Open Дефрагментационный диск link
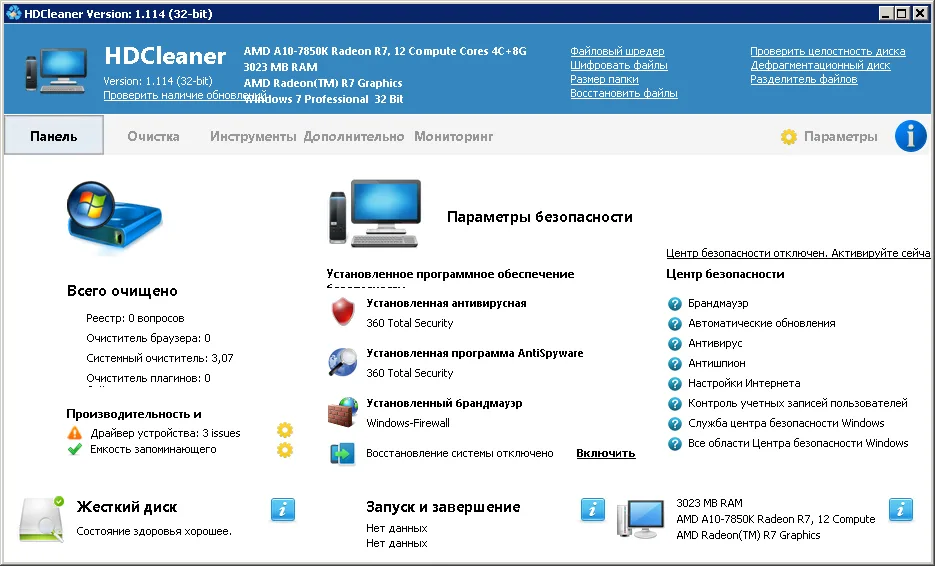 pos(821,65)
